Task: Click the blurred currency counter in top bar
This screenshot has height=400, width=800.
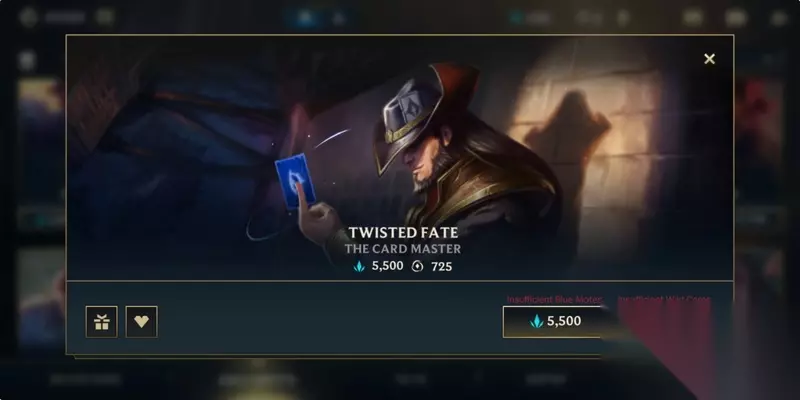Action: point(531,18)
